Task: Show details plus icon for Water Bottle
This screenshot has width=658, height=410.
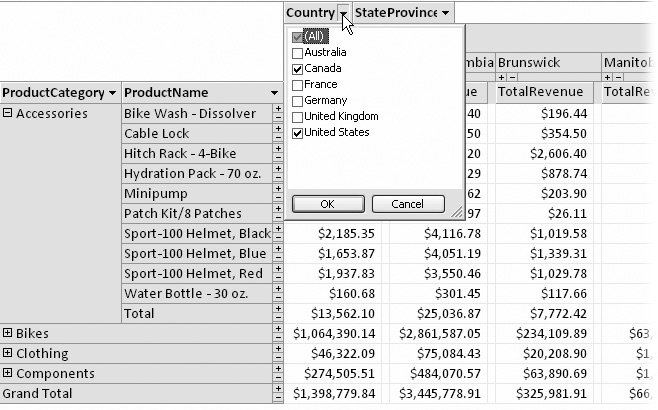Action: (278, 289)
